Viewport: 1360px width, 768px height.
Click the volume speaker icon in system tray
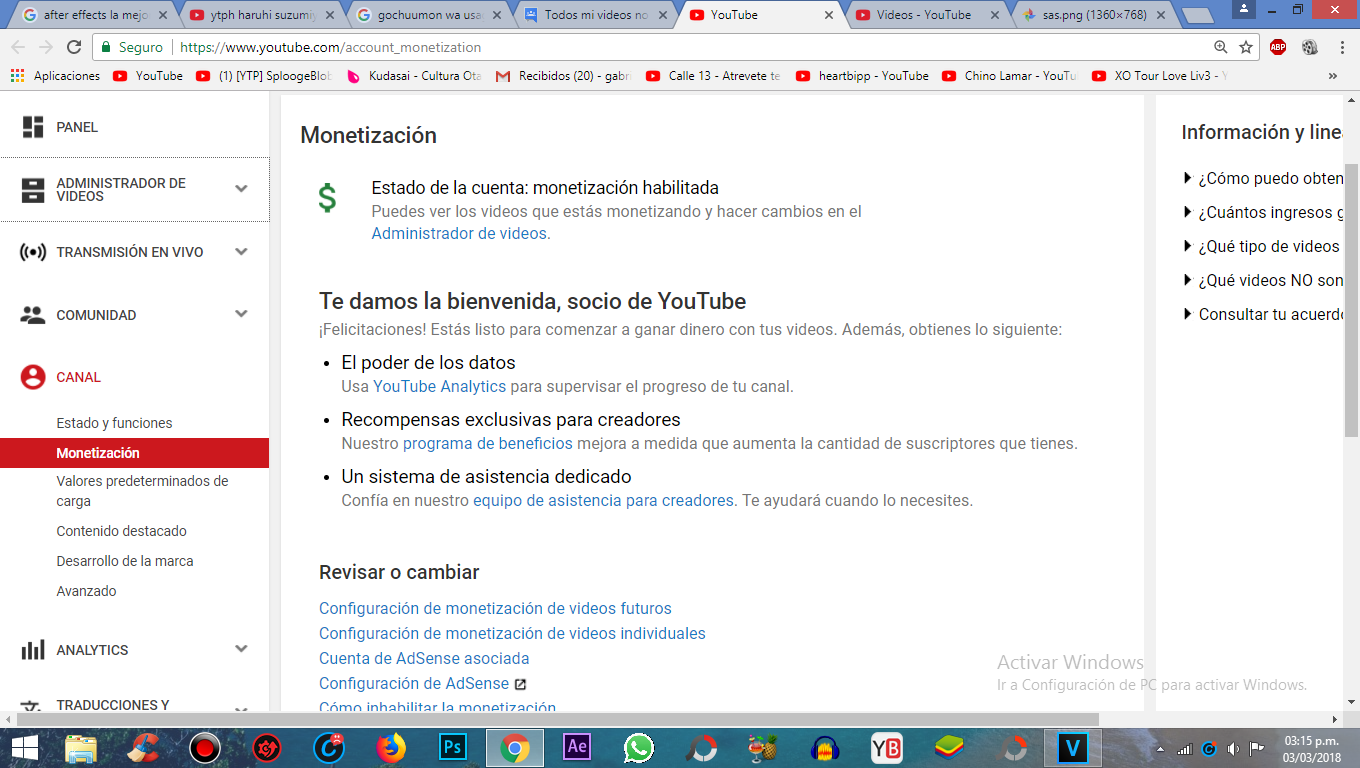pyautogui.click(x=1232, y=749)
